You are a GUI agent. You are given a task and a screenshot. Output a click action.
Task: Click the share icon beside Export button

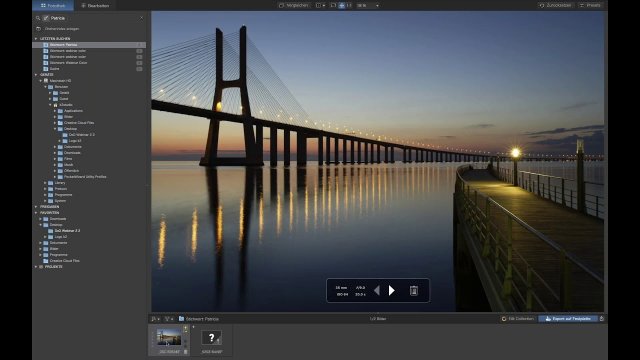click(602, 319)
